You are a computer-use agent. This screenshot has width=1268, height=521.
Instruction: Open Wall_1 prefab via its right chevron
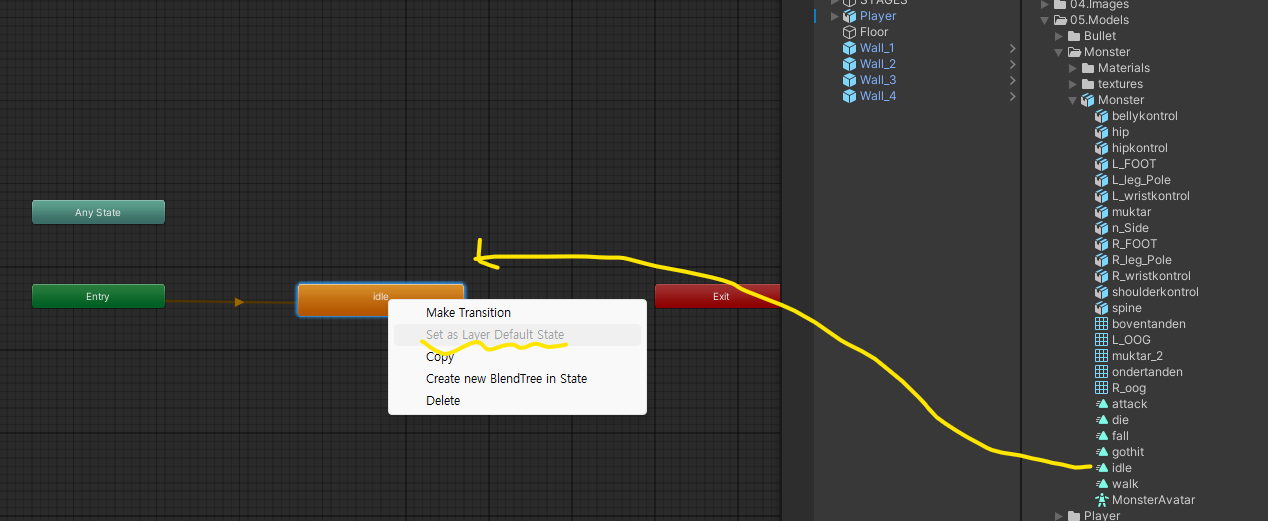pyautogui.click(x=1012, y=48)
